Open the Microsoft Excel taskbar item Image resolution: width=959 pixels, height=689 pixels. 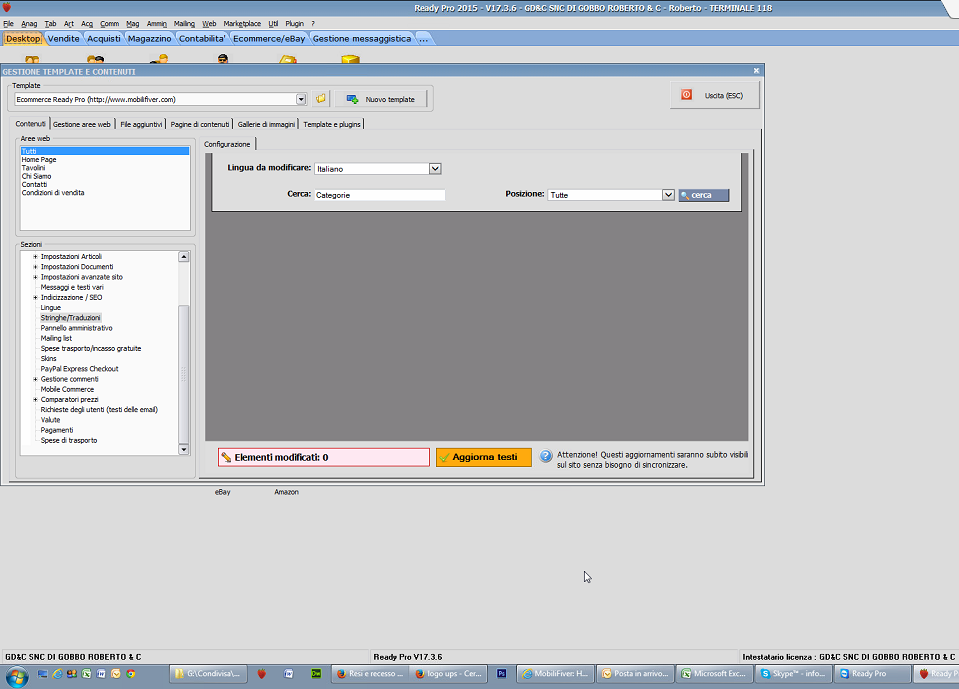coord(714,674)
